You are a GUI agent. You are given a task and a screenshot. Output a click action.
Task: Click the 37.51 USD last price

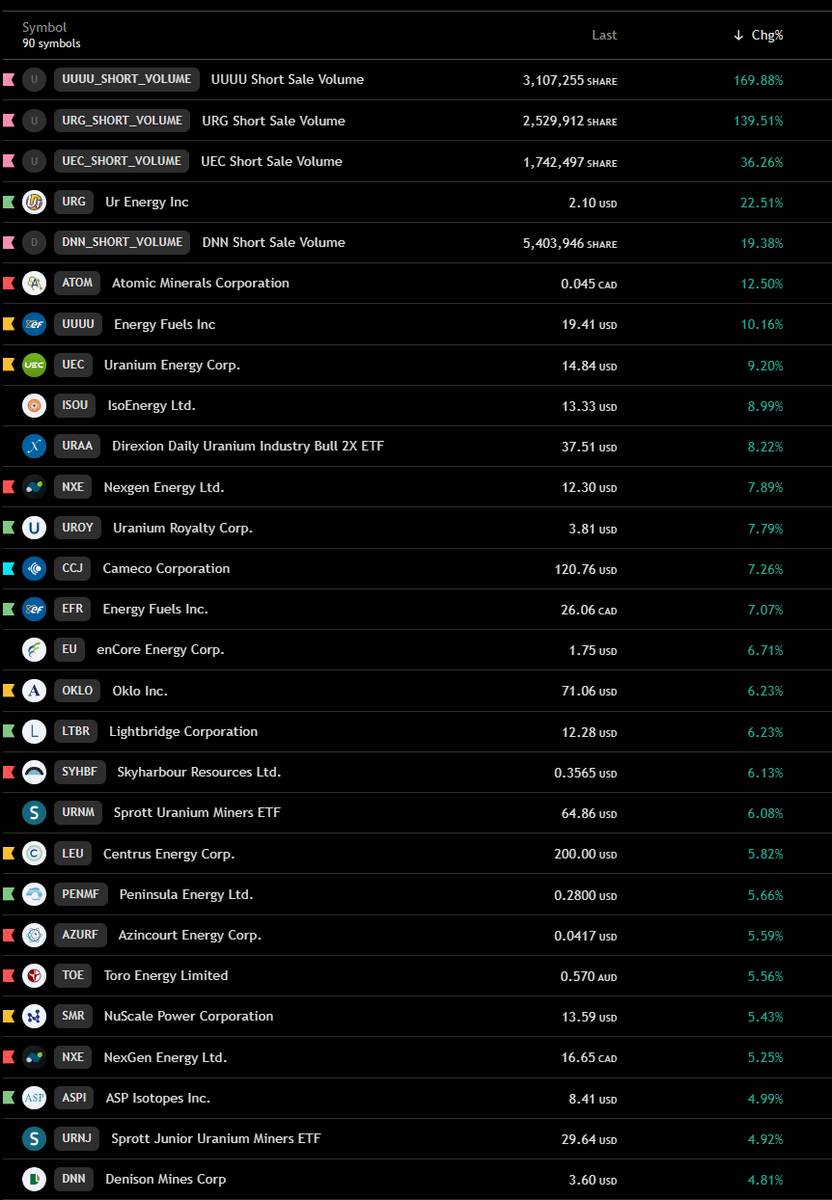pos(589,447)
